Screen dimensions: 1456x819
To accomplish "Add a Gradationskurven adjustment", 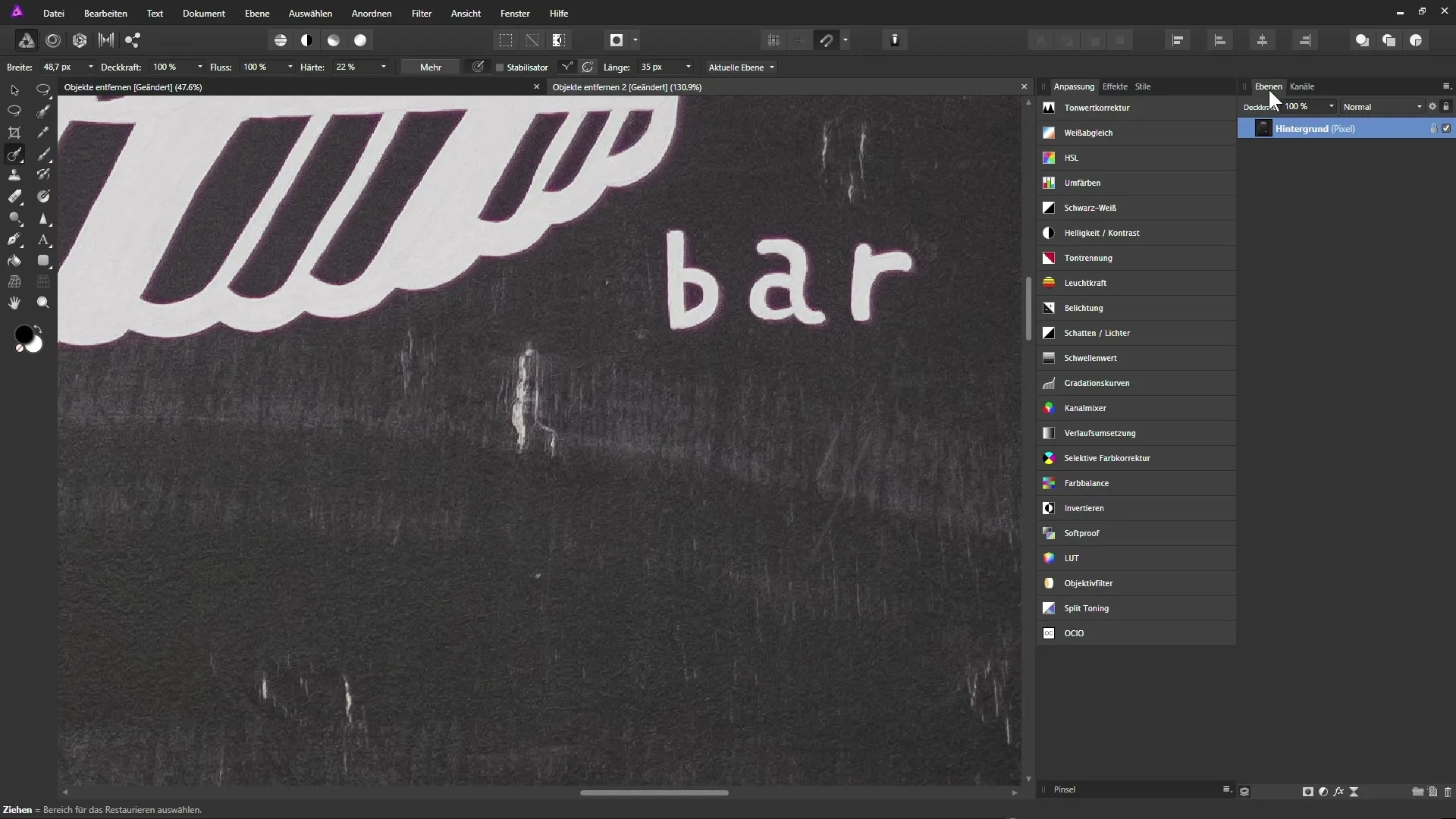I will pyautogui.click(x=1097, y=383).
